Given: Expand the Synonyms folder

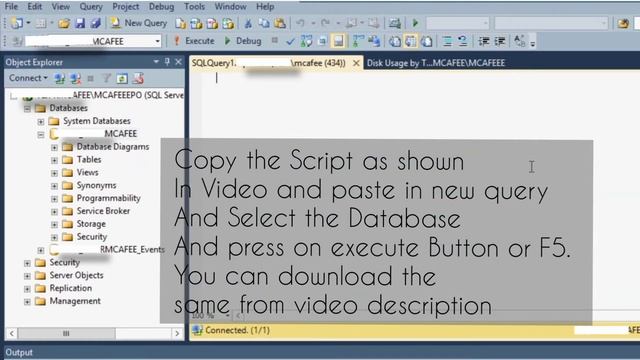Looking at the screenshot, I should (x=54, y=186).
